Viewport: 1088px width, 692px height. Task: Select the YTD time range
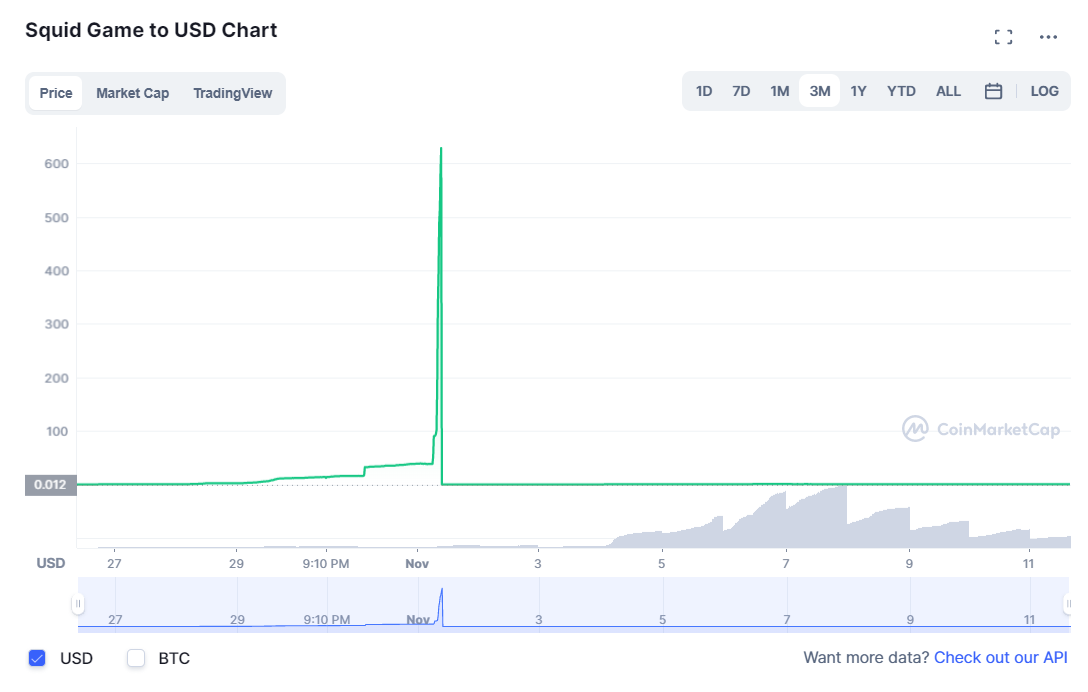coord(901,91)
